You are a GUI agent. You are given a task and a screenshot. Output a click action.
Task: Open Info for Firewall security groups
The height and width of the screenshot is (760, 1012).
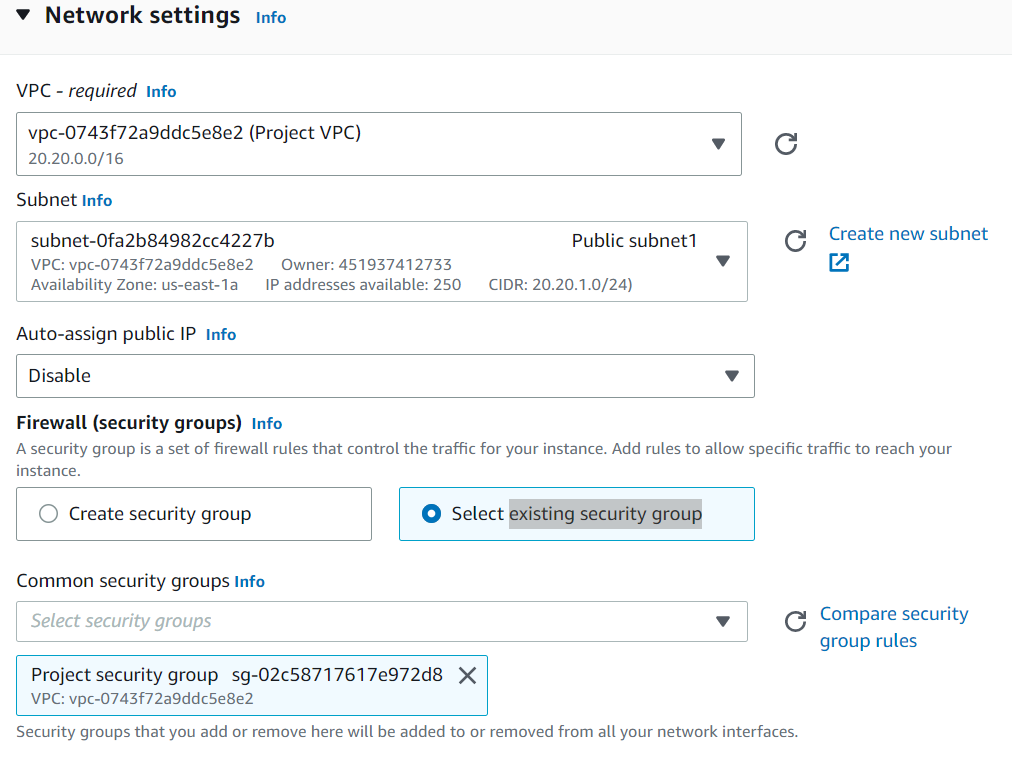click(x=266, y=423)
